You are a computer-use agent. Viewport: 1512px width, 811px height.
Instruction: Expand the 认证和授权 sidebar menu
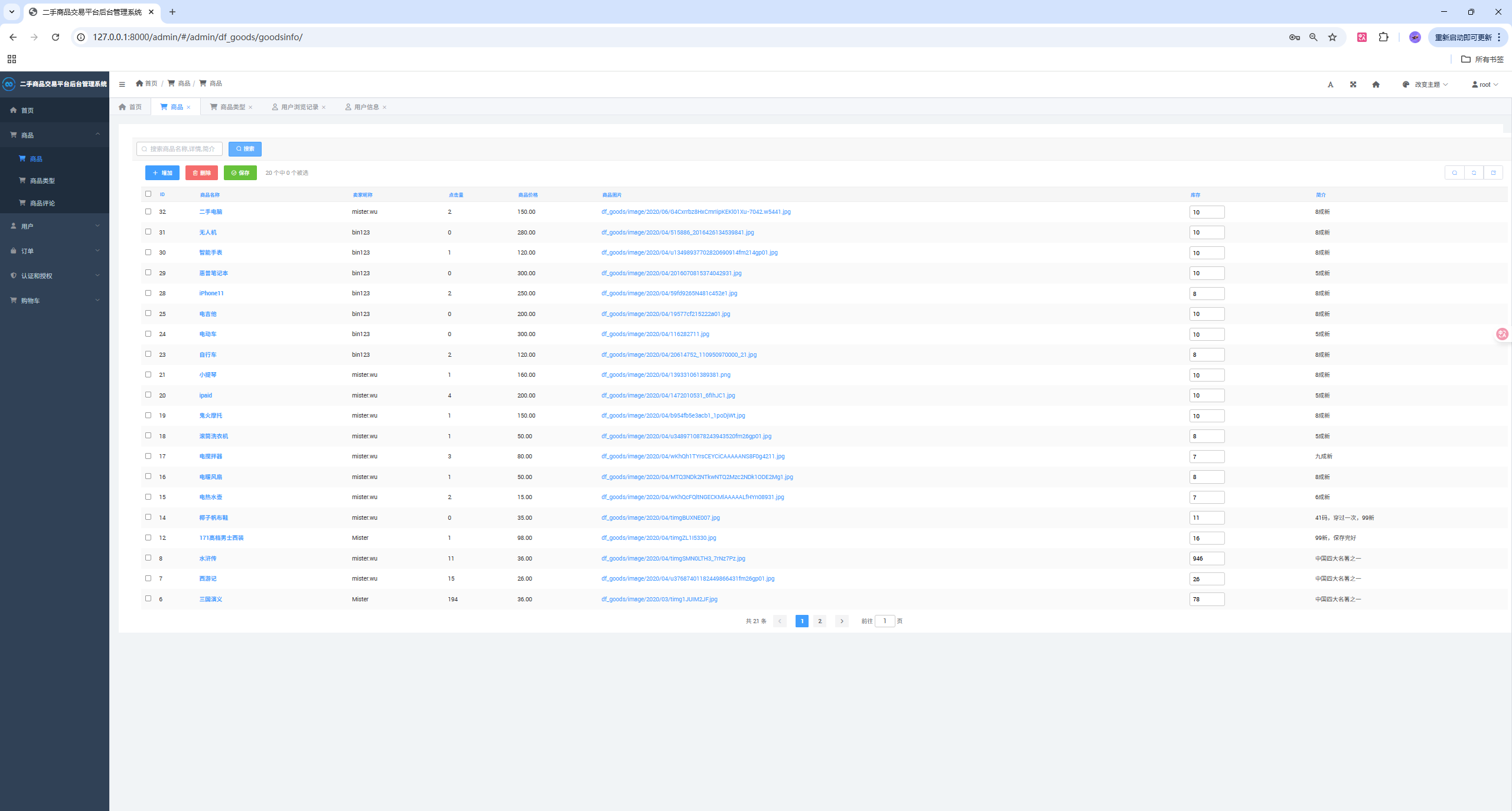click(x=54, y=276)
